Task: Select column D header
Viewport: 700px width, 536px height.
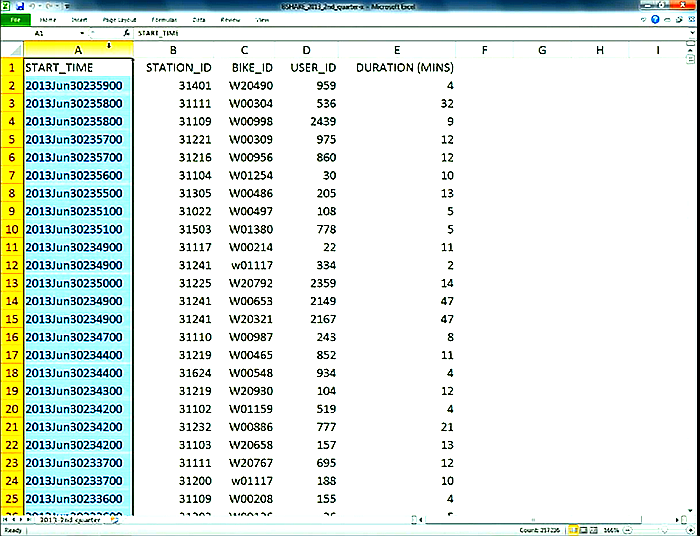Action: tap(306, 50)
